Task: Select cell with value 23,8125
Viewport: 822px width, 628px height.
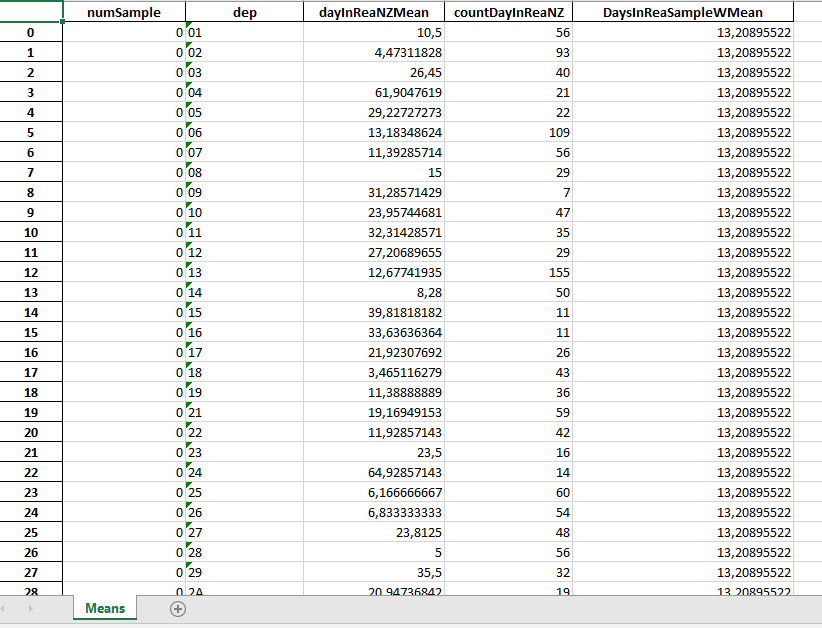Action: (x=374, y=533)
